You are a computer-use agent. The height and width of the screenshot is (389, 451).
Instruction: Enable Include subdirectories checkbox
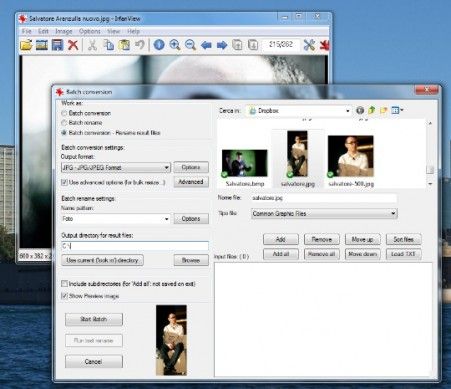(x=64, y=284)
